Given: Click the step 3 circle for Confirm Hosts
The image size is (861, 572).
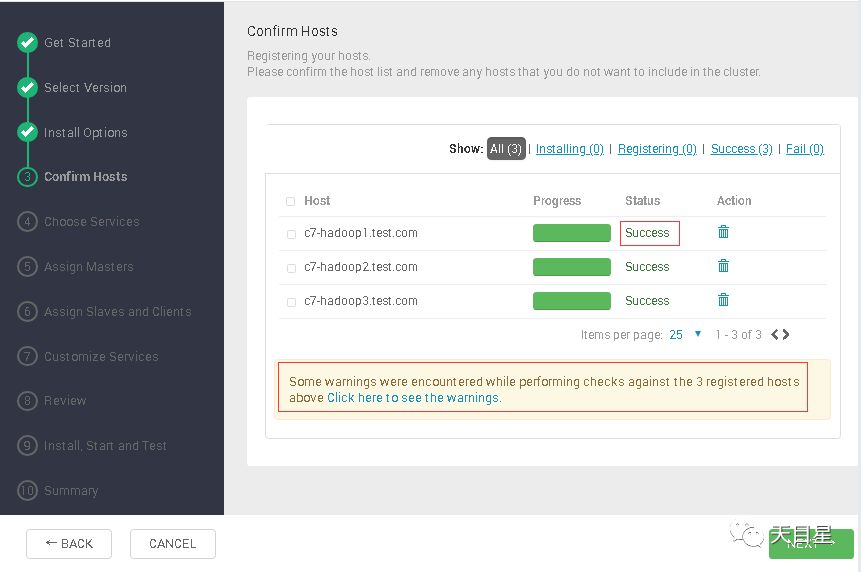Looking at the screenshot, I should point(27,177).
